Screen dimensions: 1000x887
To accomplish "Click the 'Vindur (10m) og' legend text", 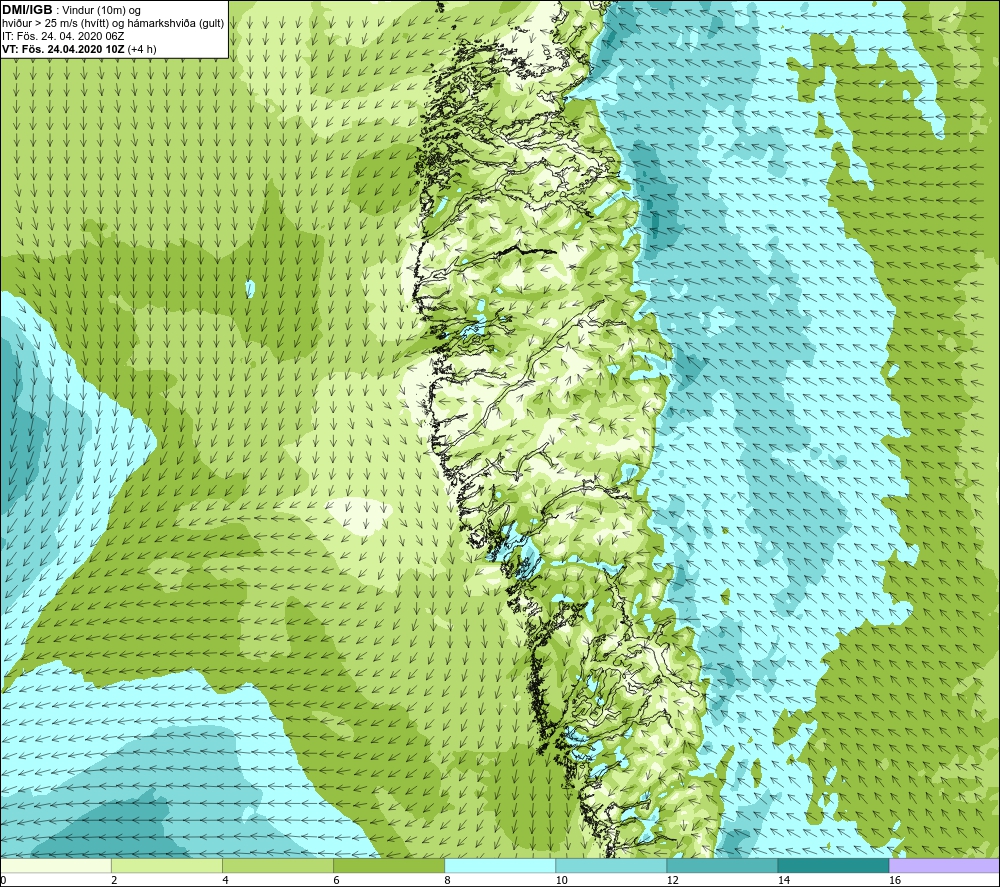I will 102,10.
